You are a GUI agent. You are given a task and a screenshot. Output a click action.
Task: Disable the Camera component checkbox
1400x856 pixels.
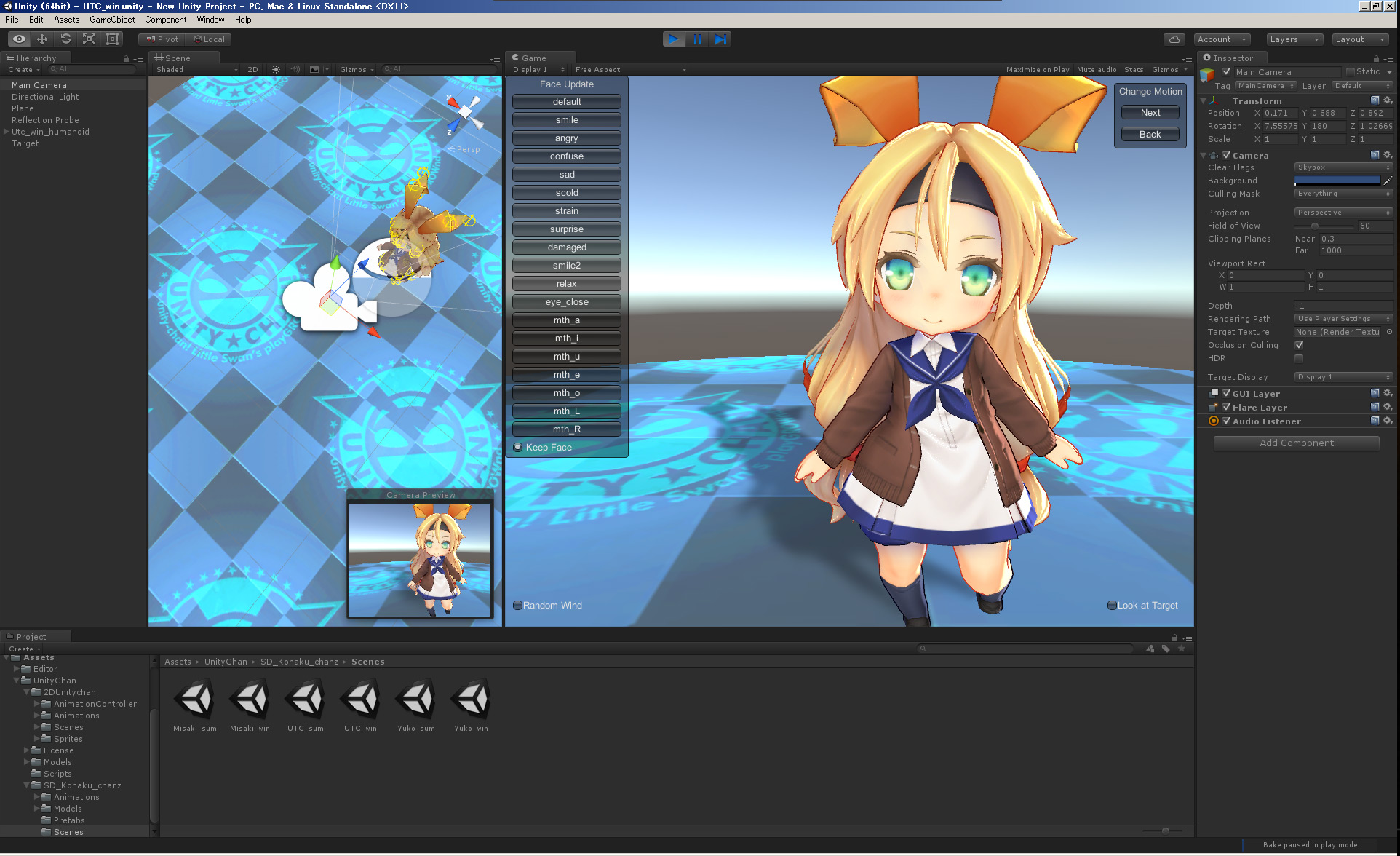pyautogui.click(x=1227, y=155)
